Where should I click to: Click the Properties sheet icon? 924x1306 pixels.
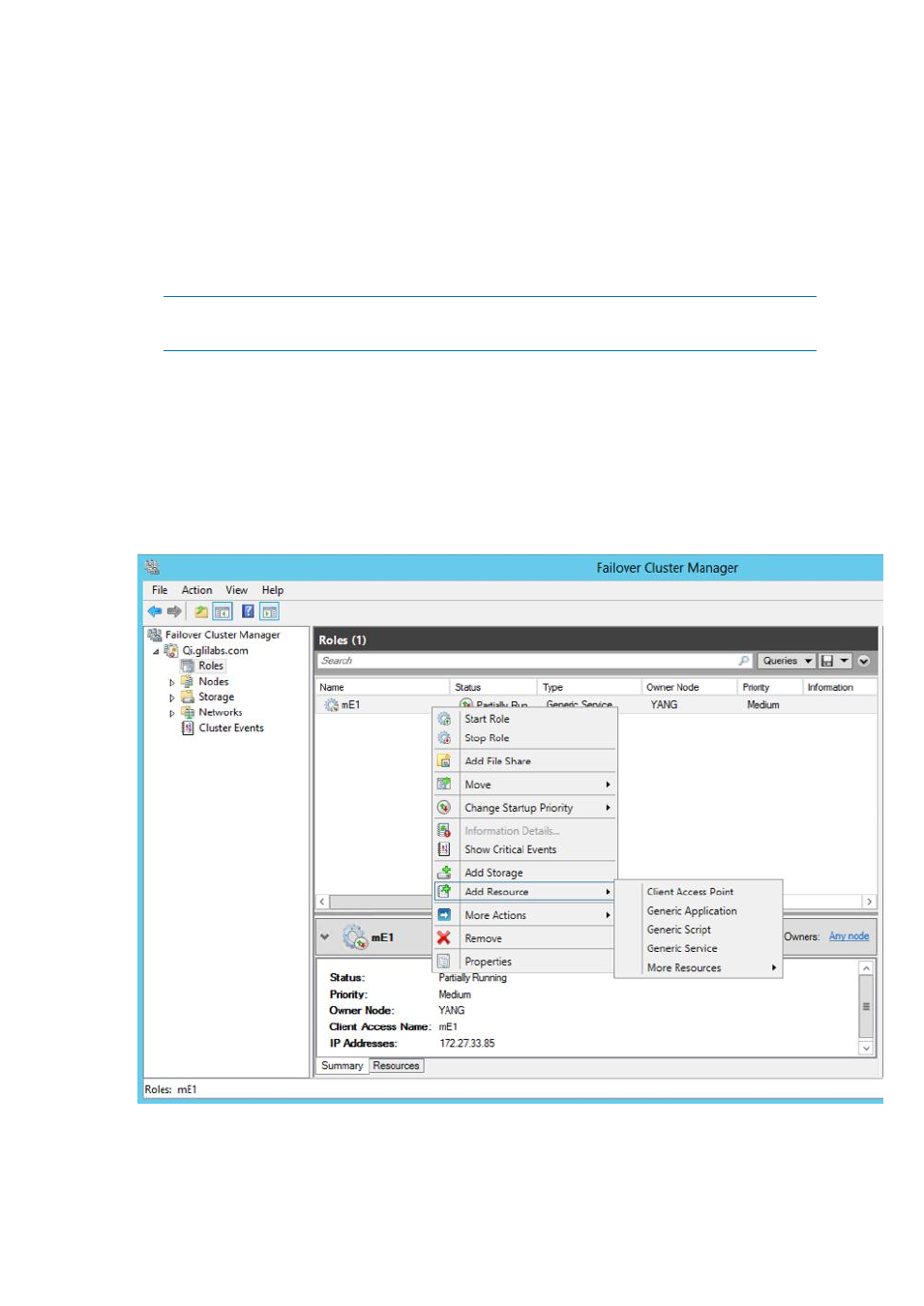pos(444,962)
